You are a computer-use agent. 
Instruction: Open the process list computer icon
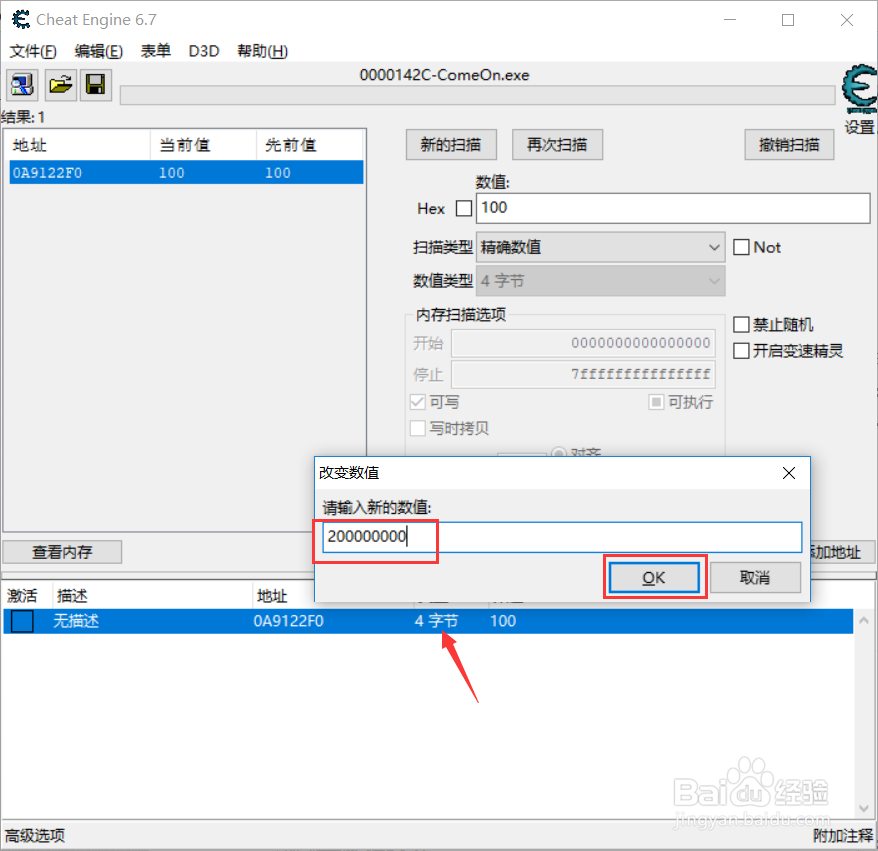point(22,85)
